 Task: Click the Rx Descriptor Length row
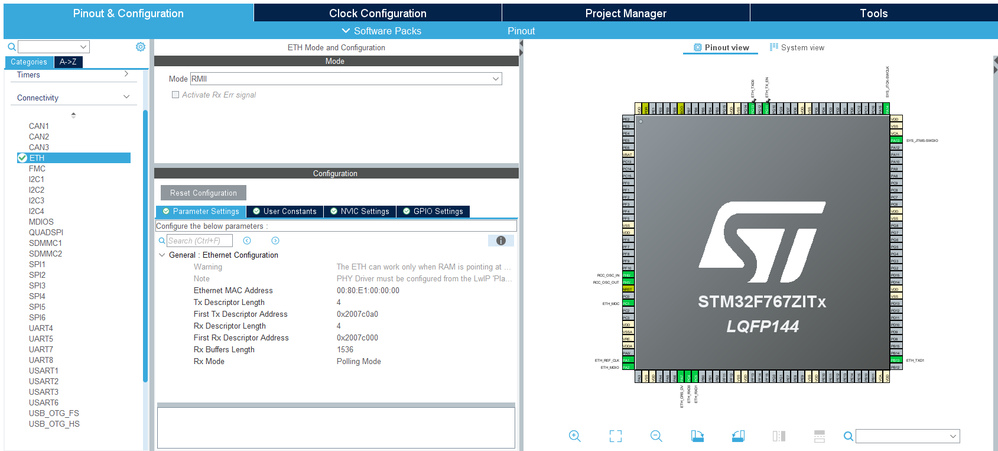336,326
